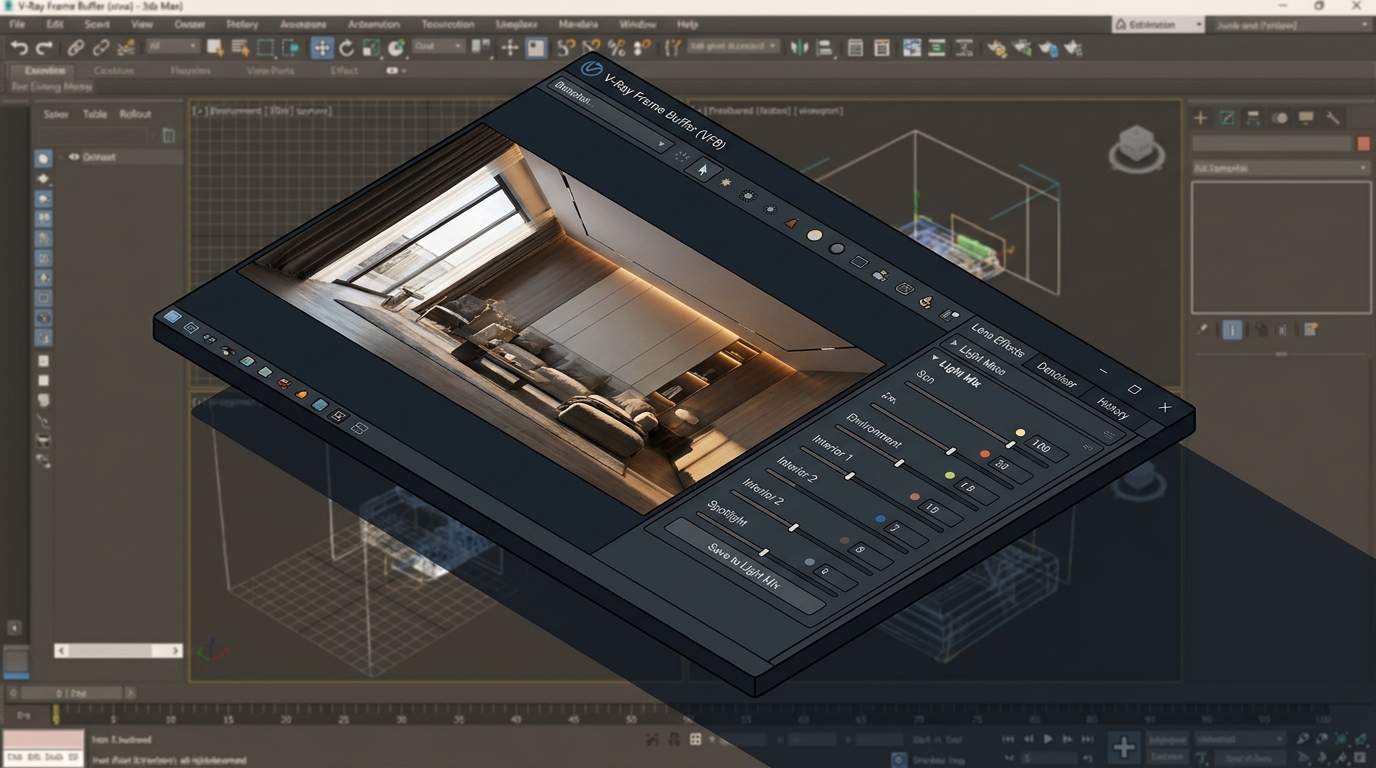Click Save to Light Mix button
The width and height of the screenshot is (1376, 768).
coord(744,565)
